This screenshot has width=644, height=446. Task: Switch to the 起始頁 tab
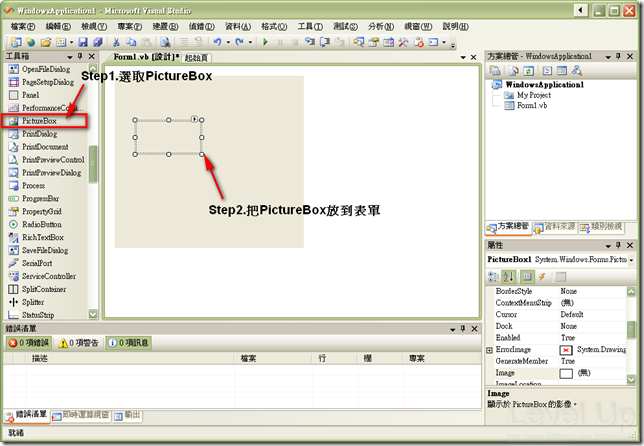[196, 58]
